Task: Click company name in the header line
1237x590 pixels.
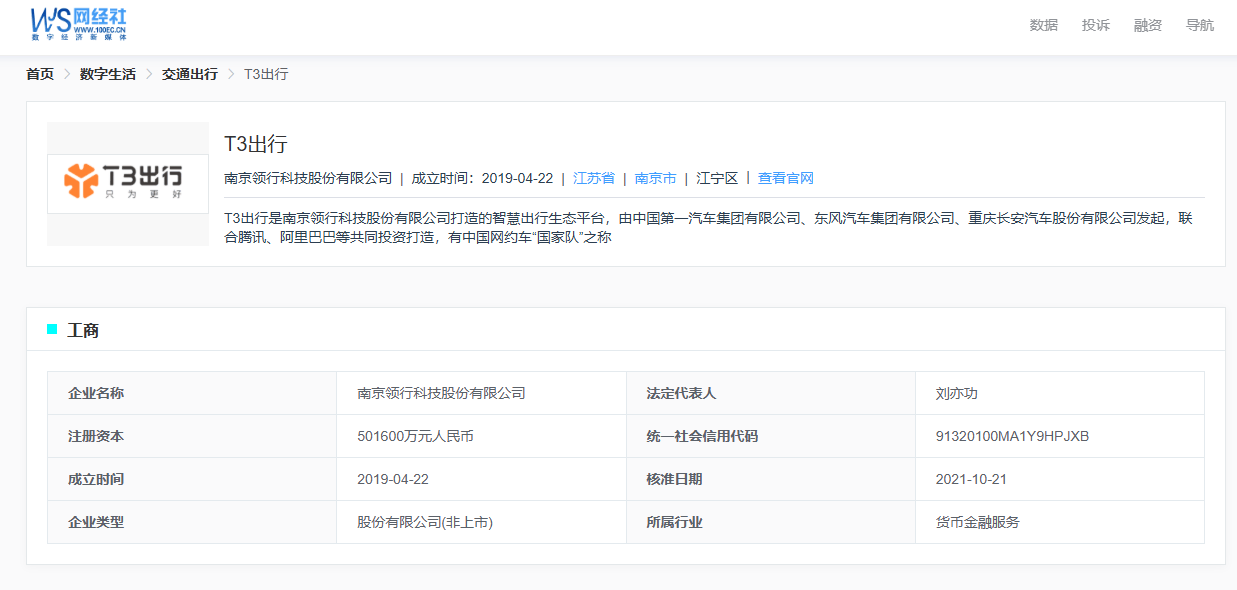Action: [x=308, y=178]
